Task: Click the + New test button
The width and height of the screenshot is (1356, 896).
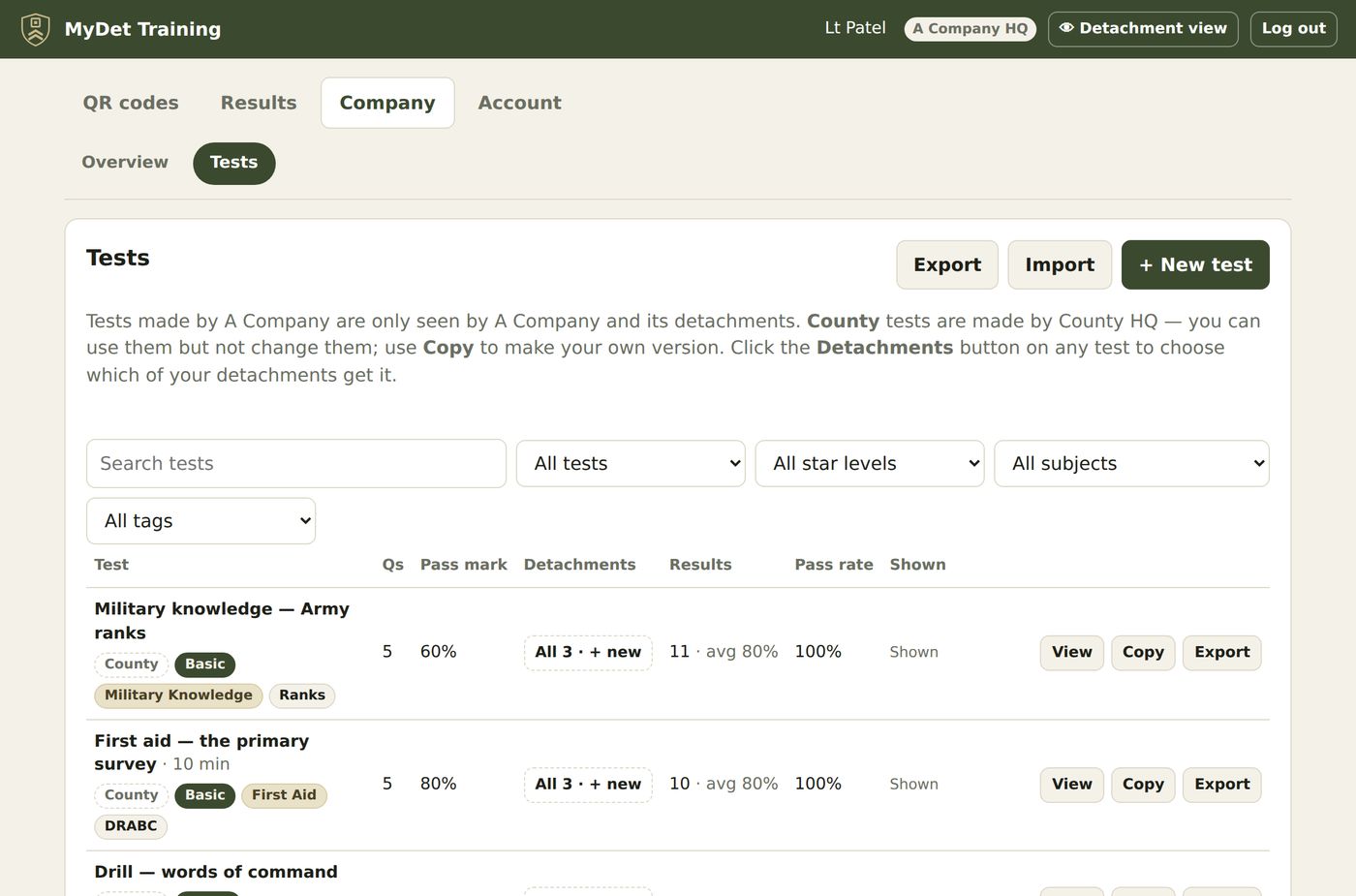Action: 1195,264
